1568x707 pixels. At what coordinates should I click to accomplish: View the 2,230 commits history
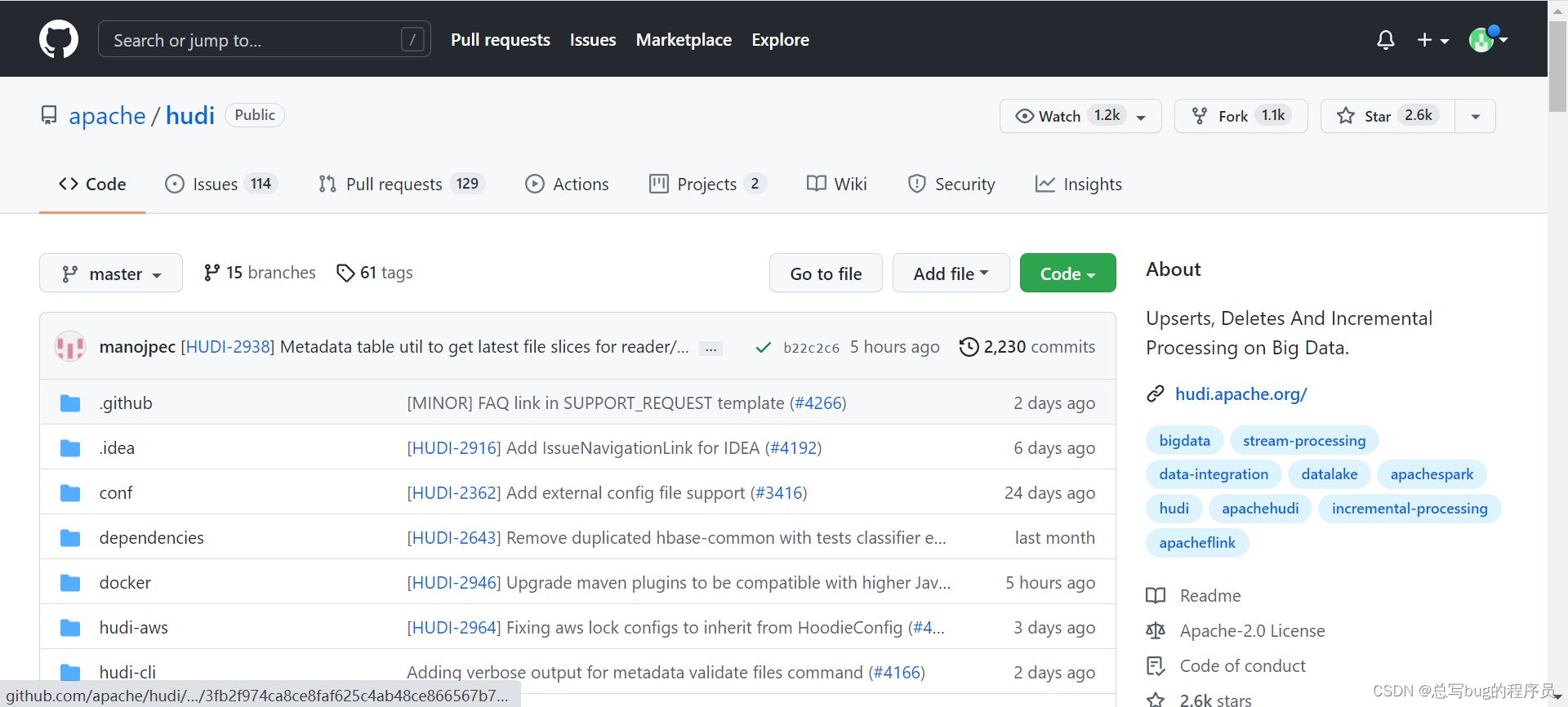tap(1027, 347)
